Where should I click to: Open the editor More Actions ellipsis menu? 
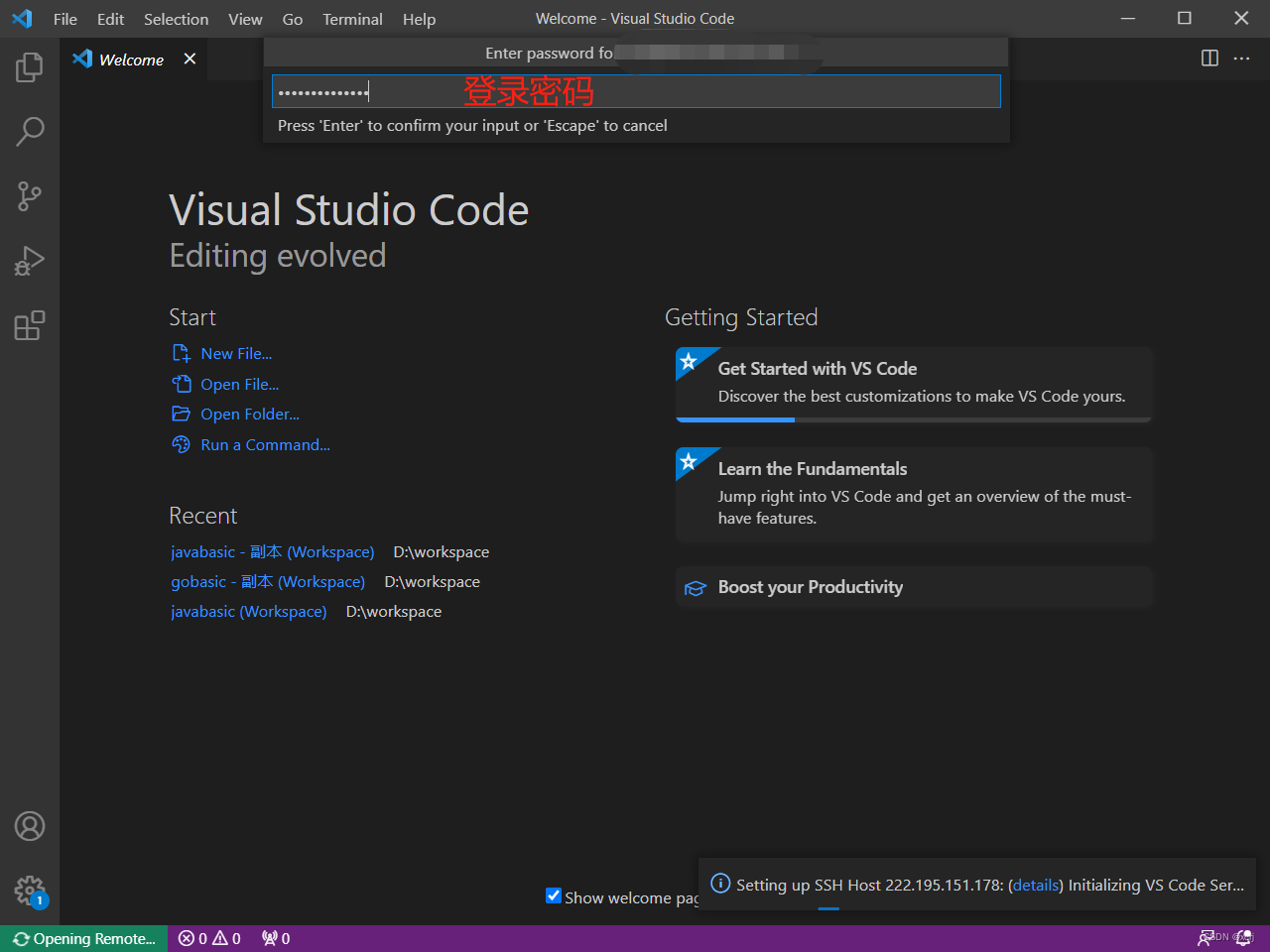click(1242, 59)
